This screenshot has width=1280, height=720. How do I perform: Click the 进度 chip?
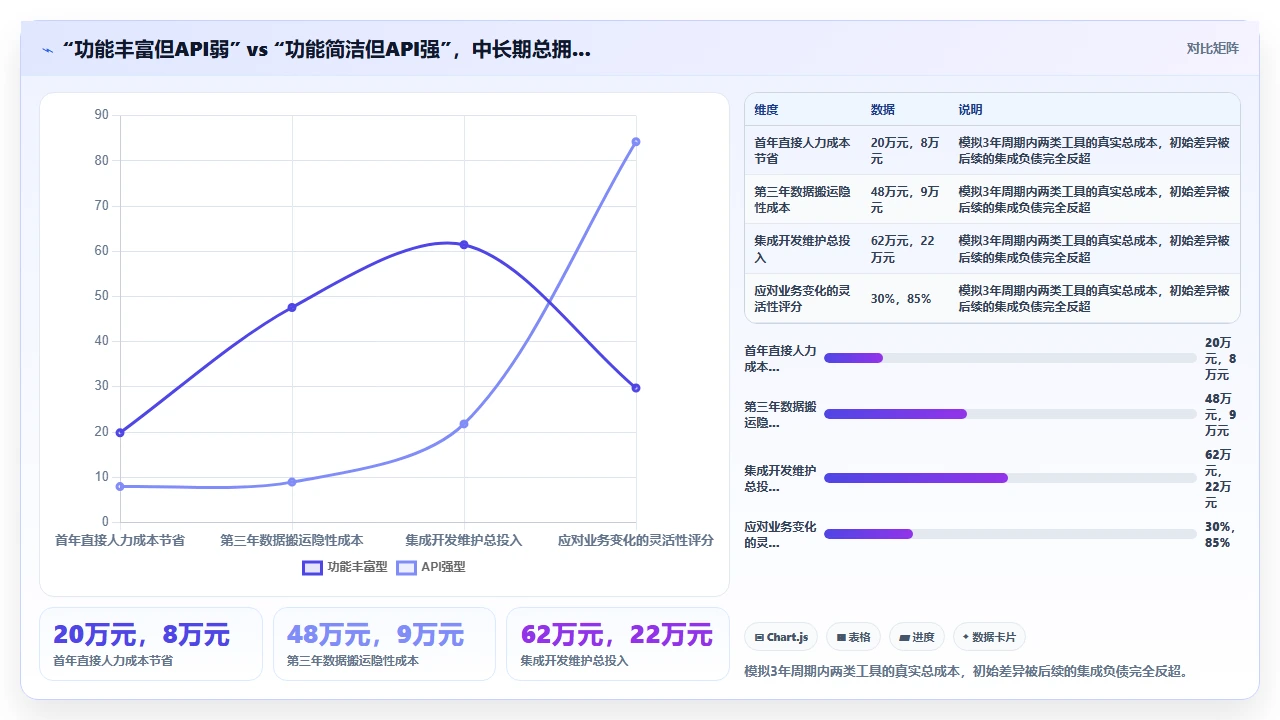[916, 637]
